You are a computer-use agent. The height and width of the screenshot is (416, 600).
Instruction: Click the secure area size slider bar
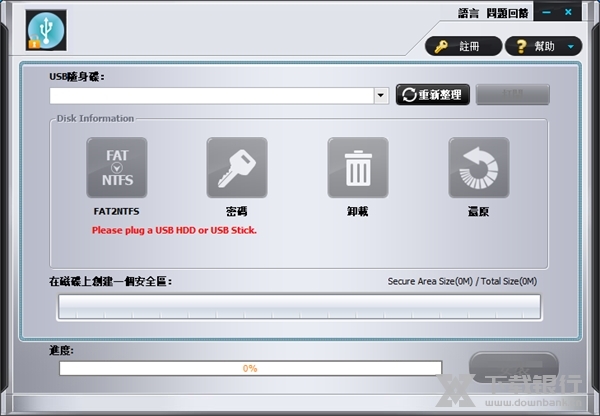coord(299,307)
